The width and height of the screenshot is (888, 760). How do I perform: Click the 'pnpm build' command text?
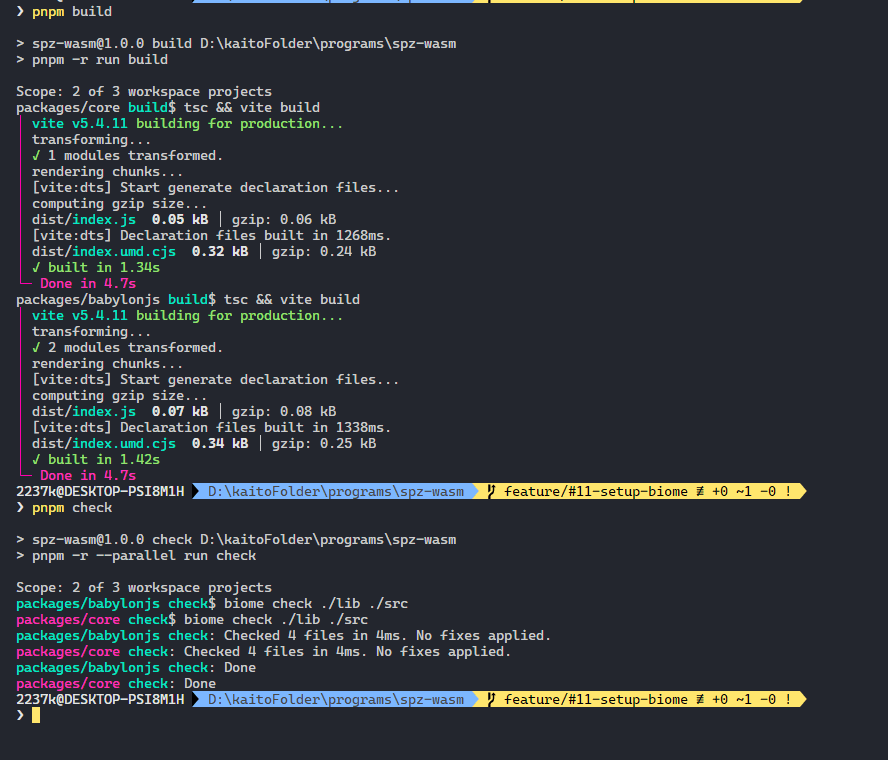pos(72,12)
